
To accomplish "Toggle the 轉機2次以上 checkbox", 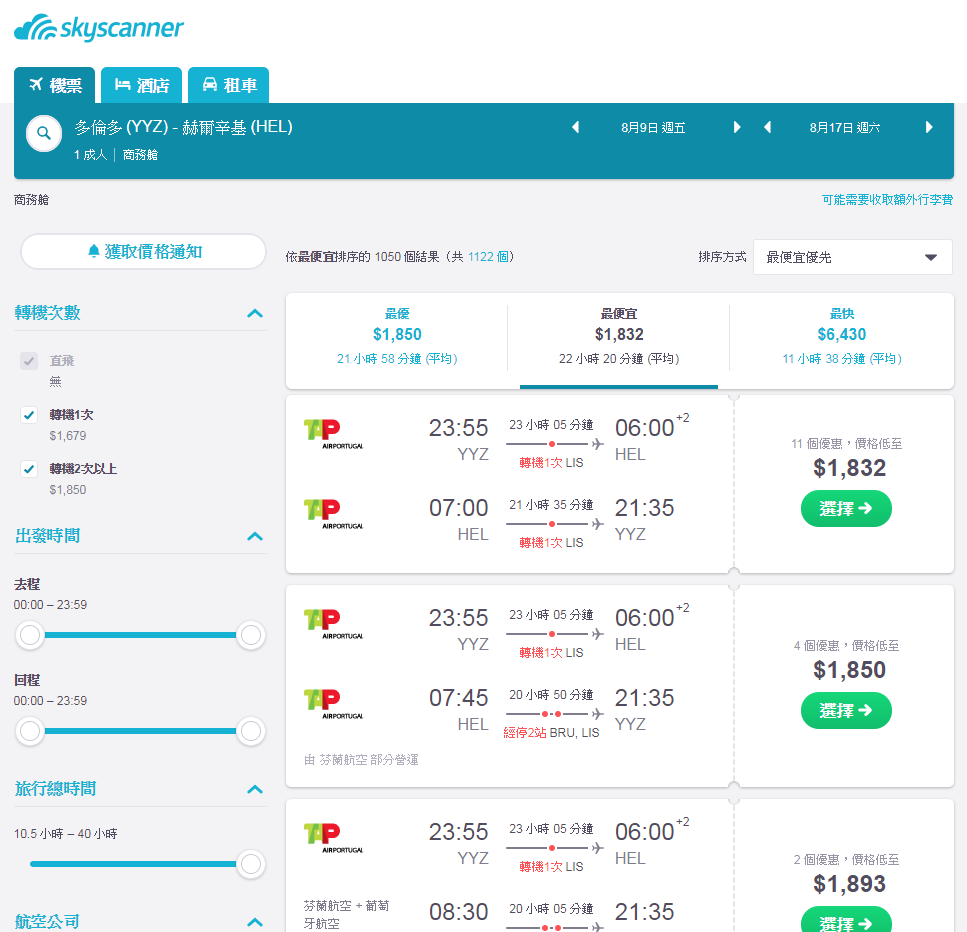I will click(29, 469).
